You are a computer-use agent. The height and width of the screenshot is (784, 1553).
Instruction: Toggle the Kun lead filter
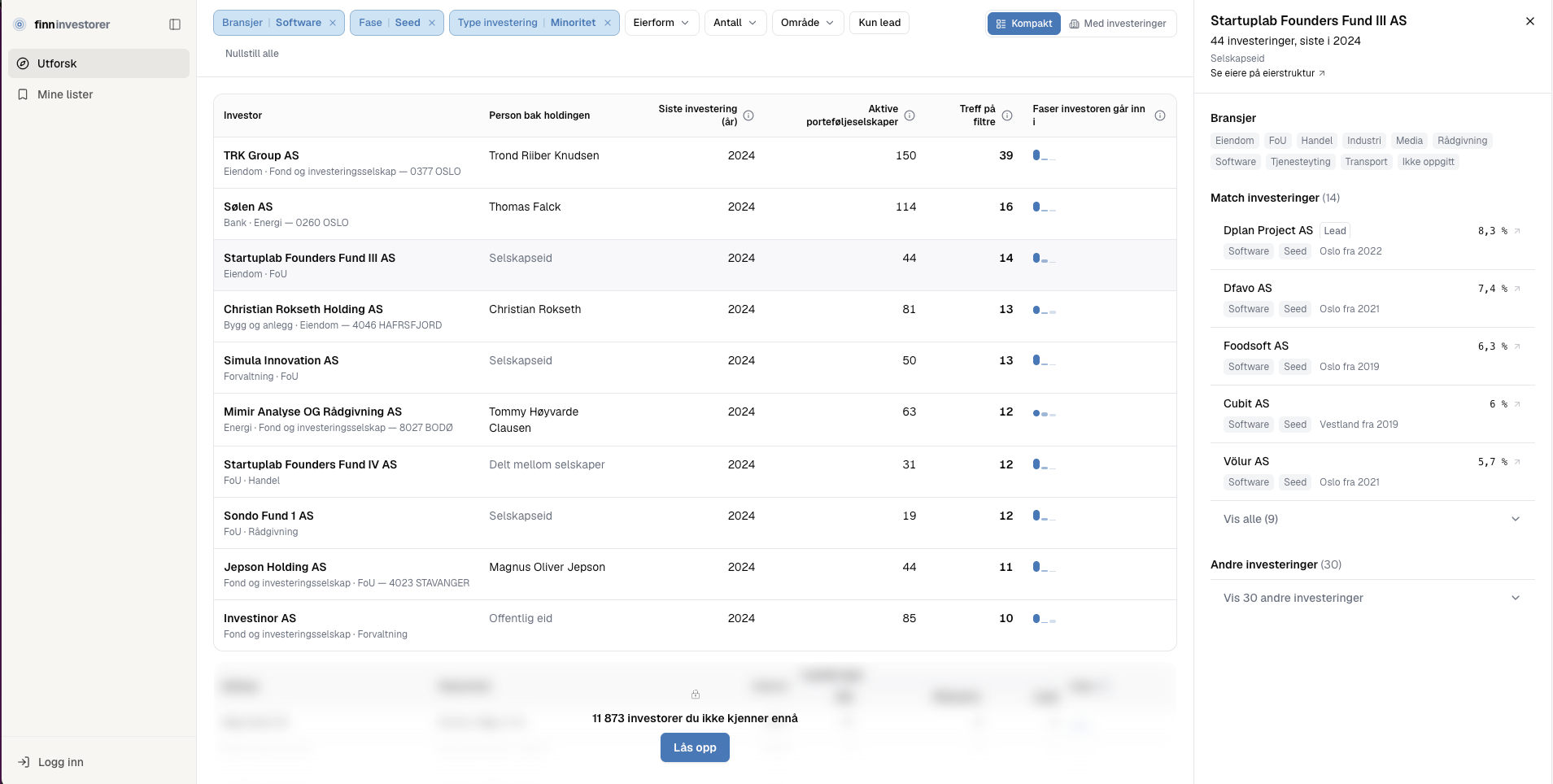pyautogui.click(x=879, y=23)
